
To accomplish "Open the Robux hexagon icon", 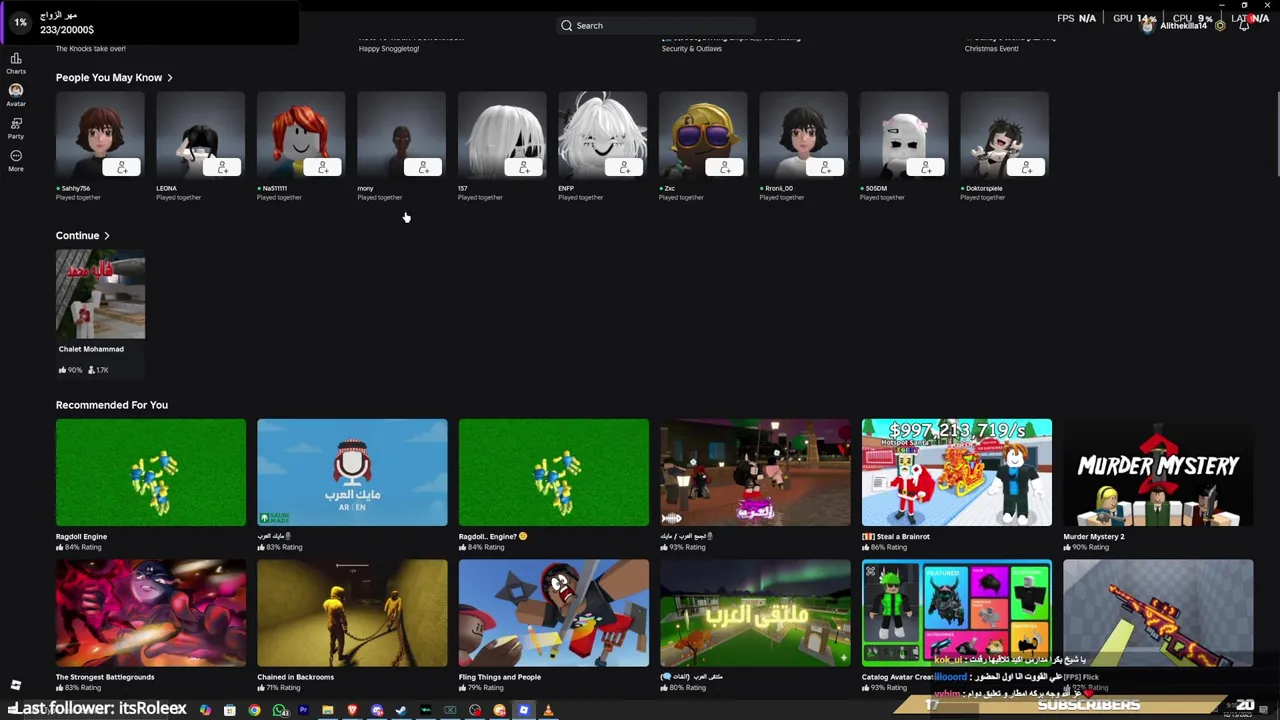I will tap(1220, 25).
